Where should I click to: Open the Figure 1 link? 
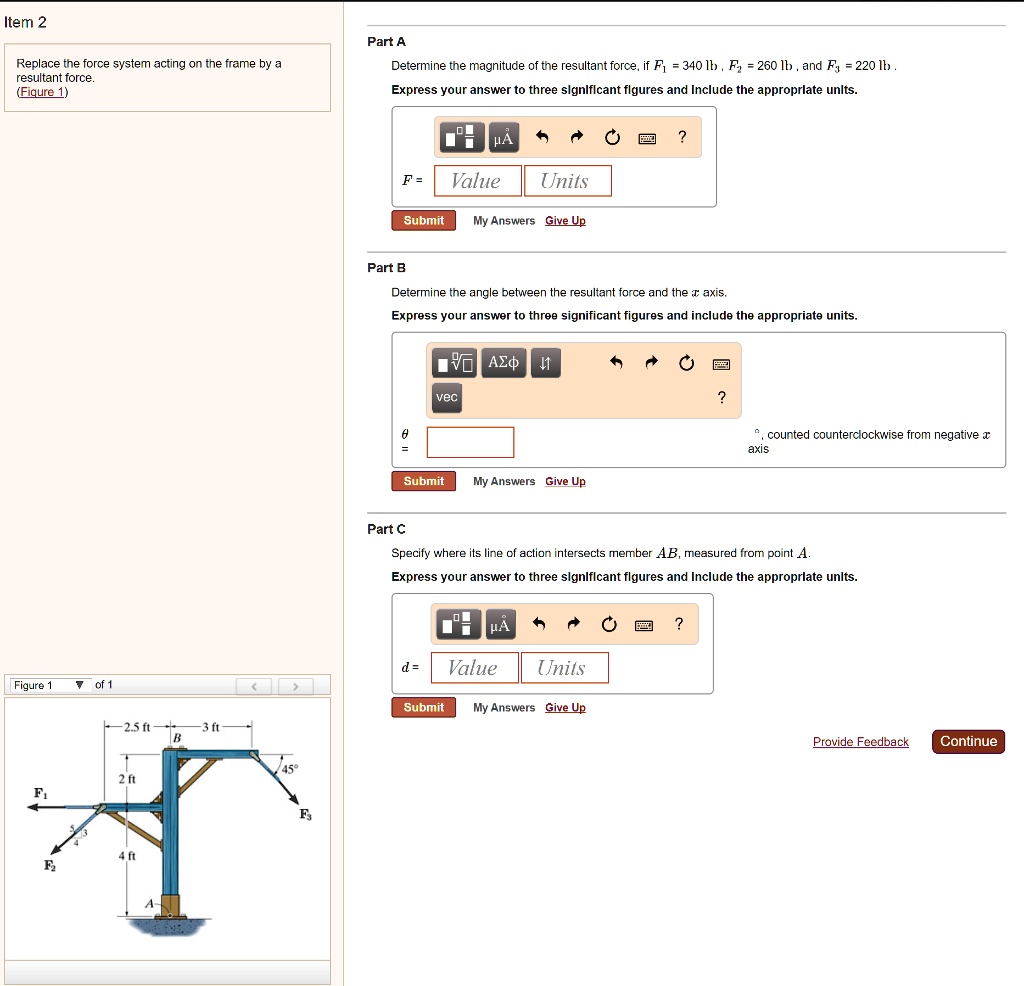(42, 92)
